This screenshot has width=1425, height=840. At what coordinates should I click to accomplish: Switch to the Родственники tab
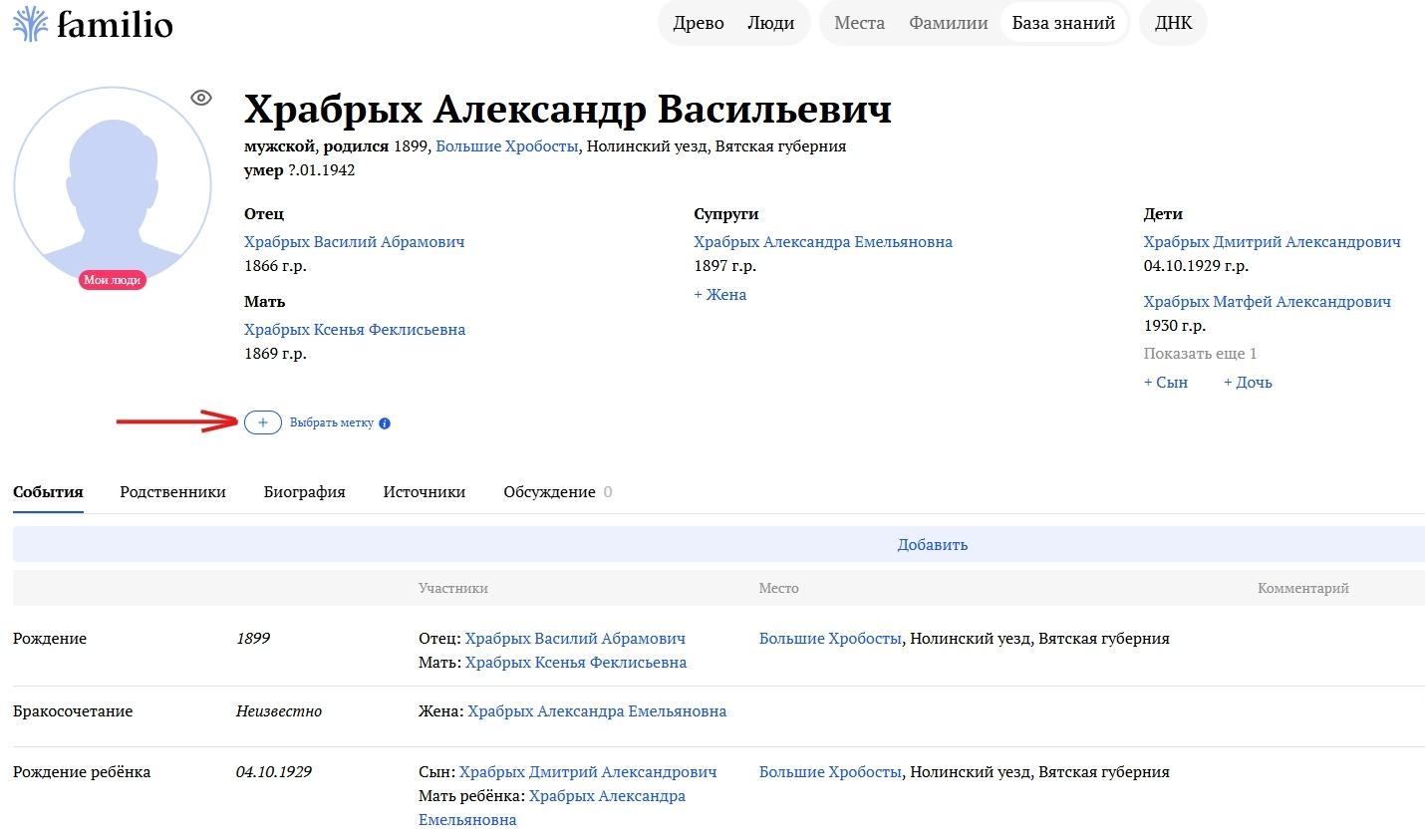pos(172,492)
